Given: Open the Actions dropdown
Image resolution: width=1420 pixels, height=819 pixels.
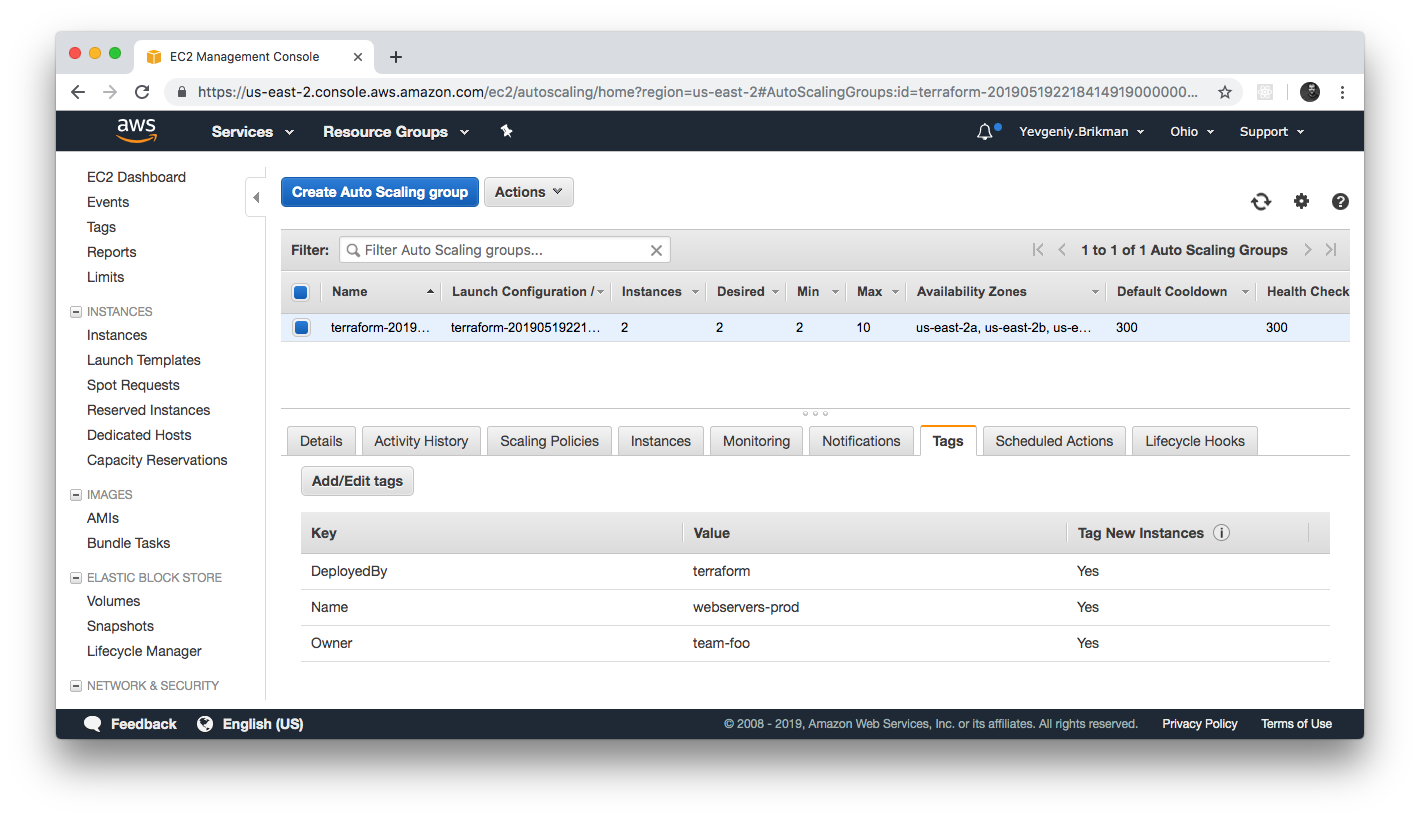Looking at the screenshot, I should 528,192.
